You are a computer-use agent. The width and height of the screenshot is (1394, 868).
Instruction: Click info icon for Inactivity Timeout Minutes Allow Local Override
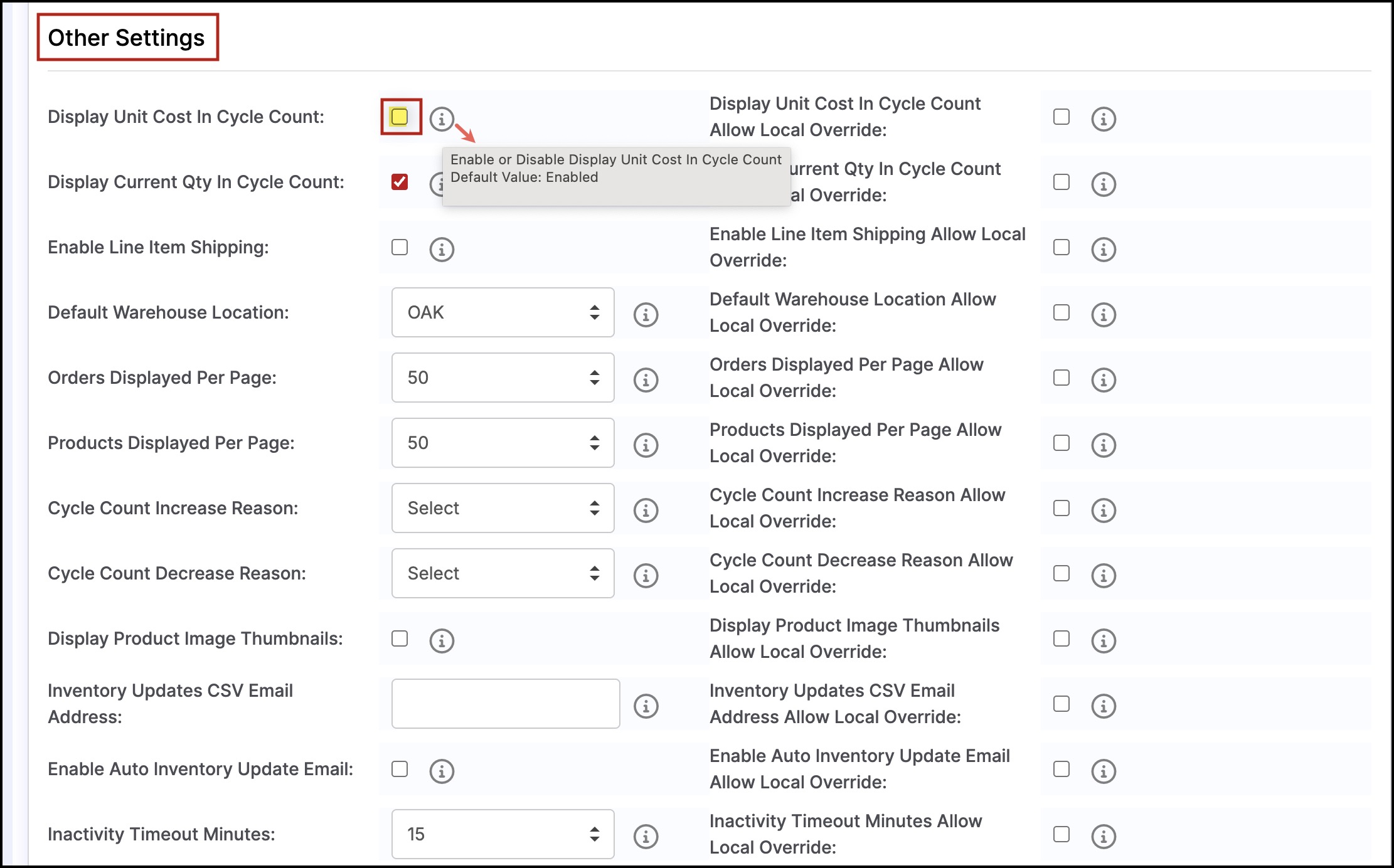1103,836
